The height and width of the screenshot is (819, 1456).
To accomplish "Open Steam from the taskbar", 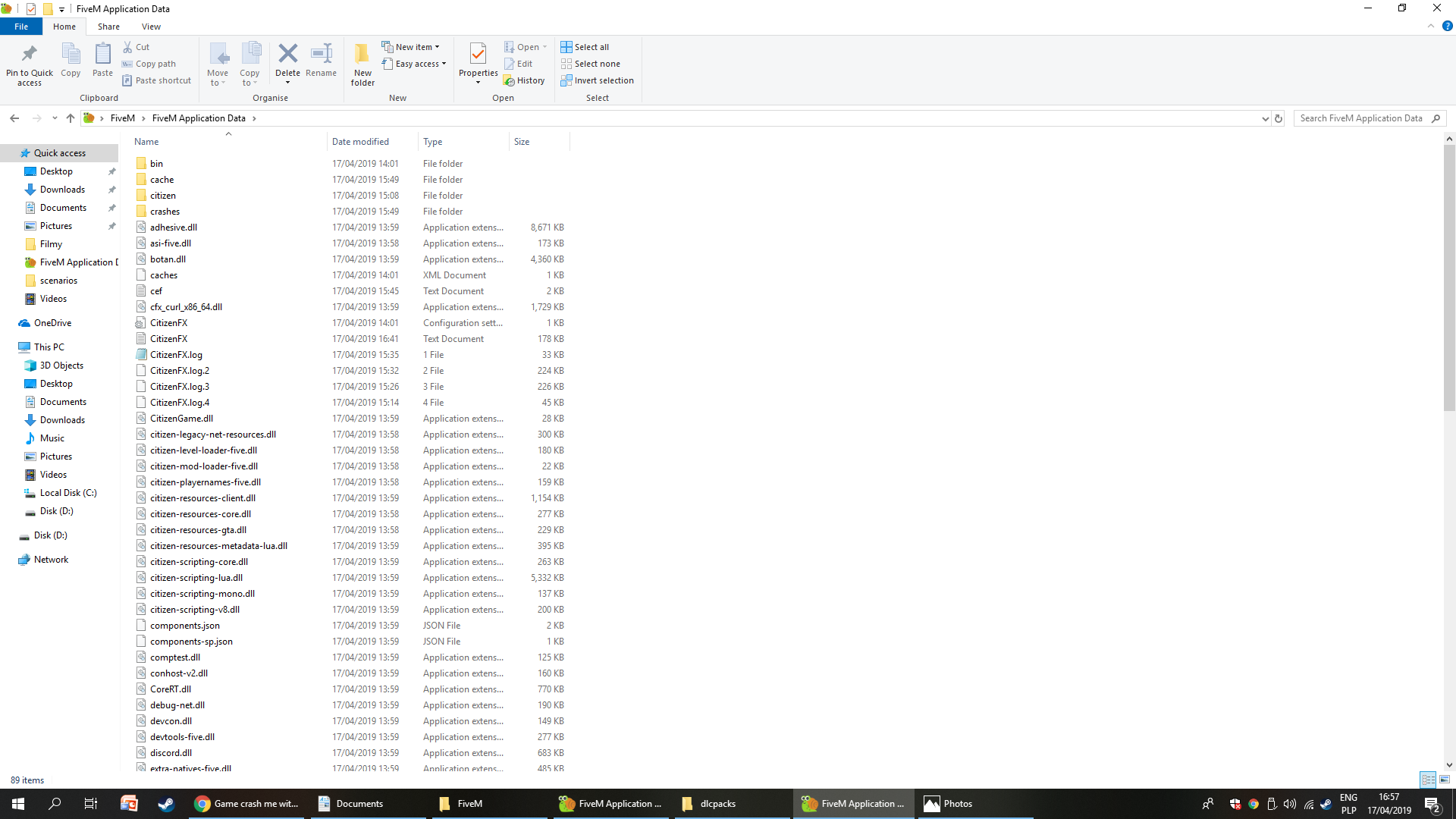I will 166,804.
